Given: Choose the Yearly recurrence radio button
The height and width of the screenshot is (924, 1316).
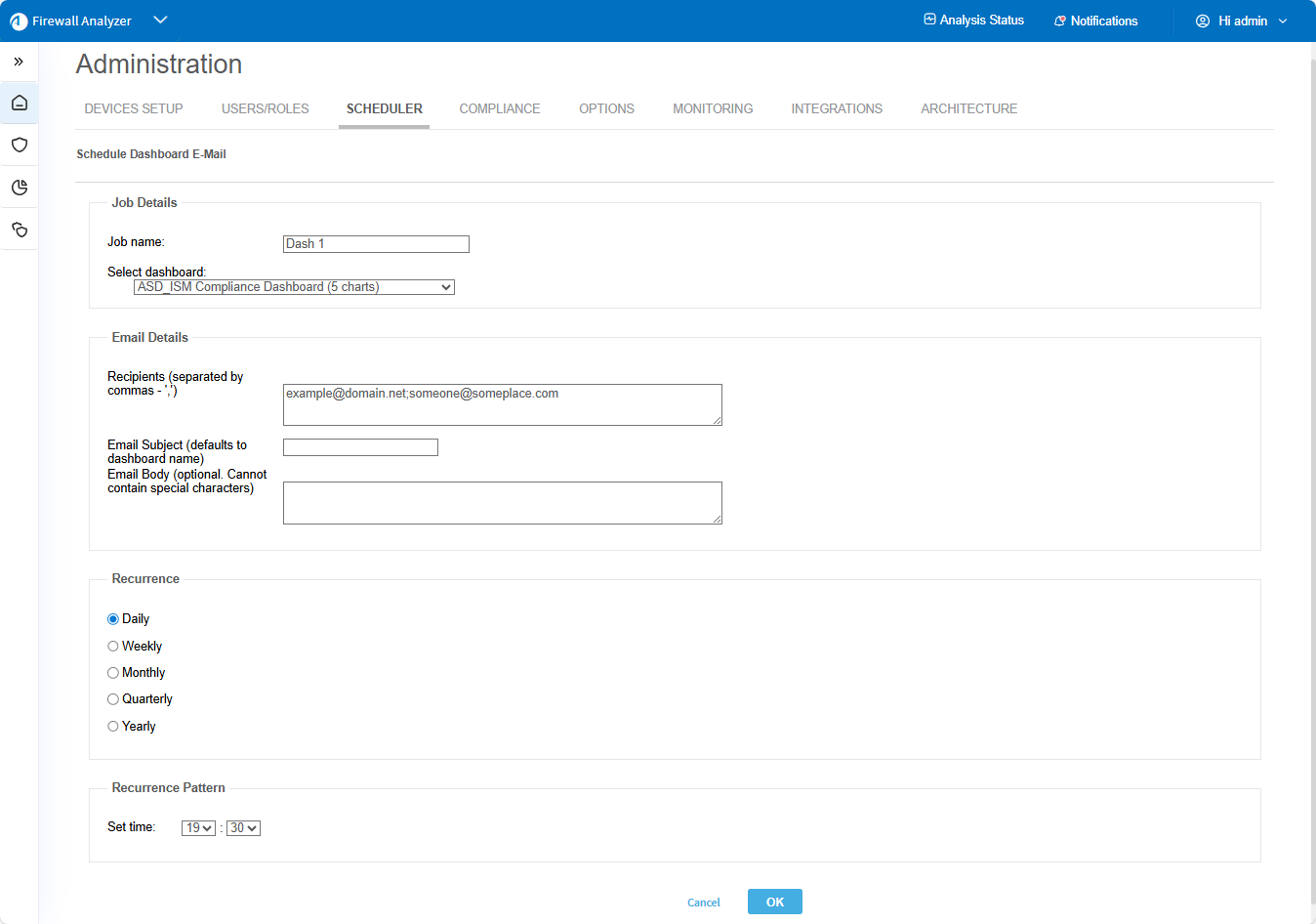Looking at the screenshot, I should 113,727.
